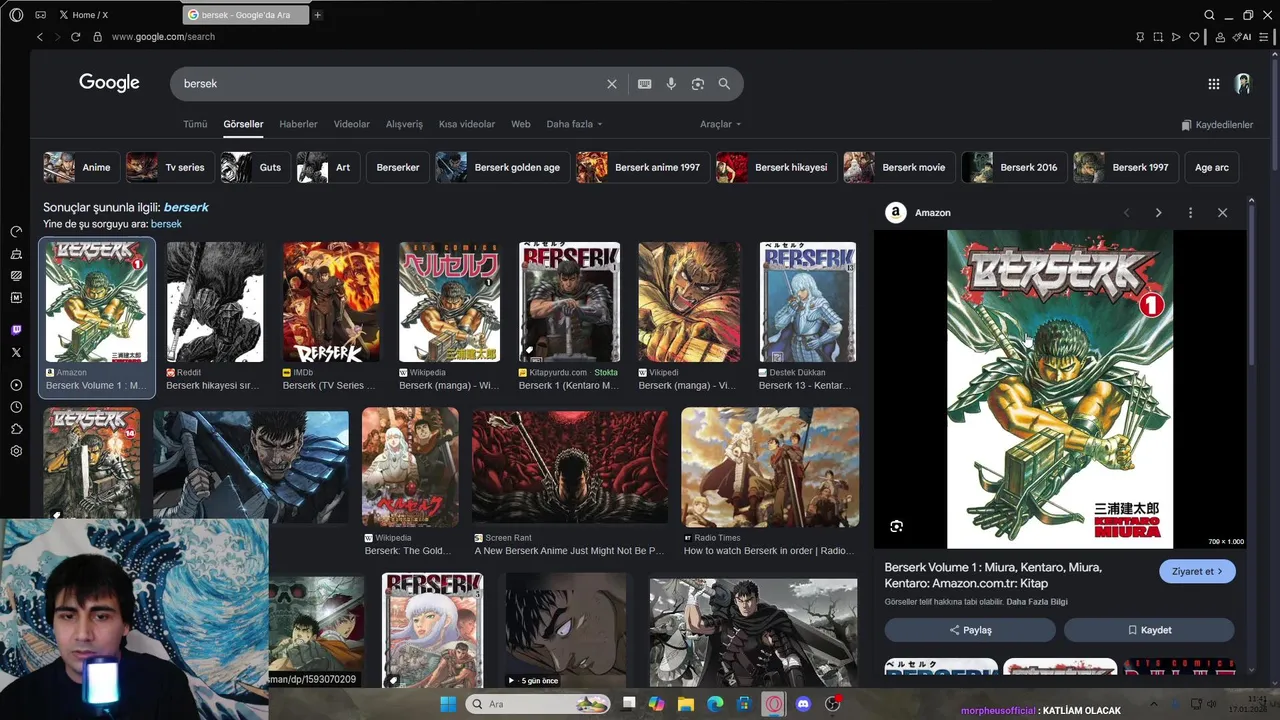
Task: Open the Kısa videolar tab
Action: (x=467, y=124)
